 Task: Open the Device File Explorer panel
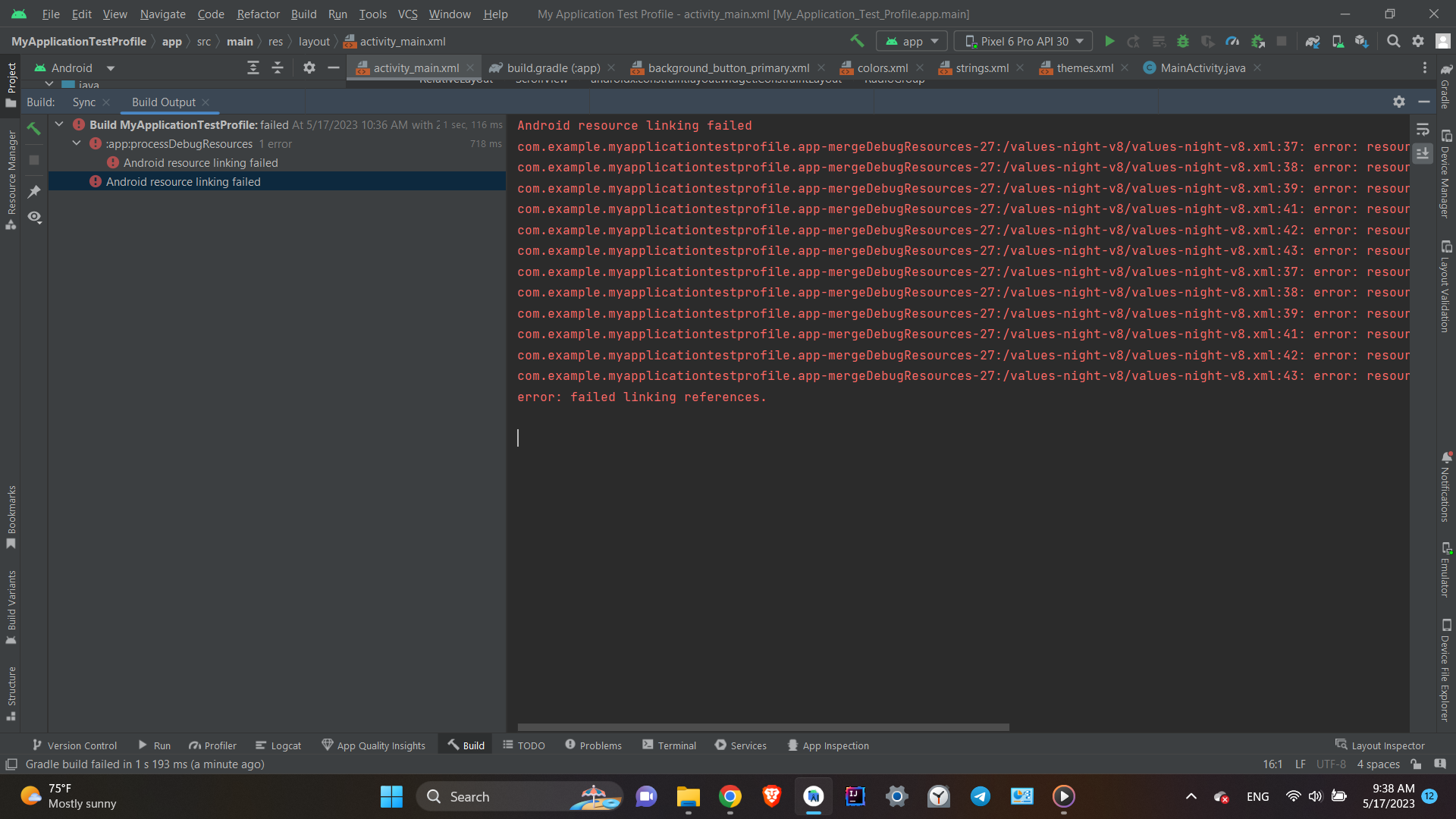click(x=1445, y=670)
